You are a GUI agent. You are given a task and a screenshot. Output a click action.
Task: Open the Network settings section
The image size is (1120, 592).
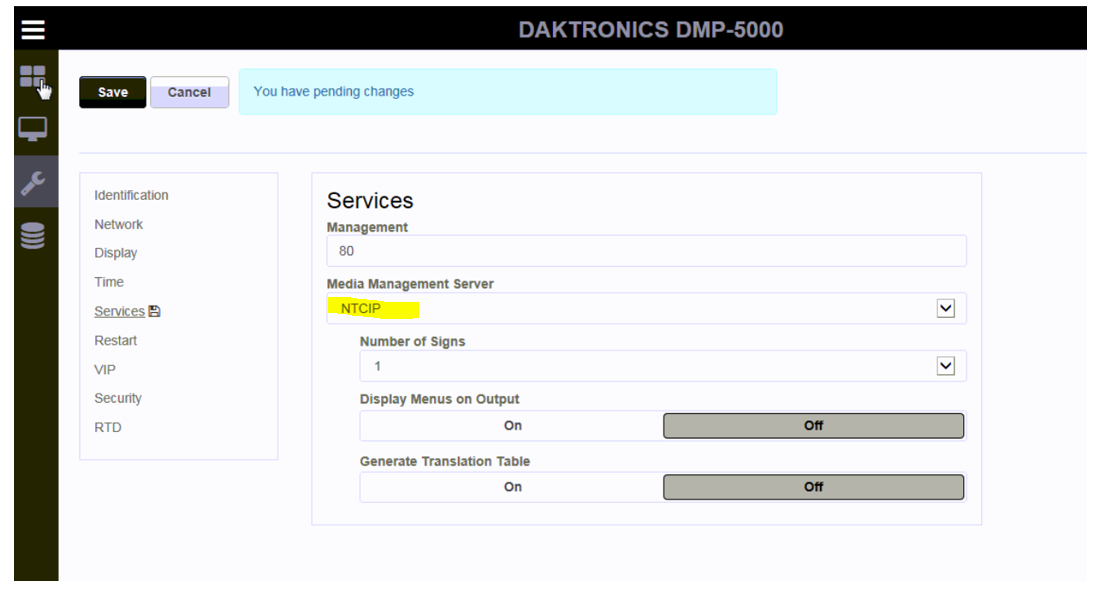pos(118,225)
